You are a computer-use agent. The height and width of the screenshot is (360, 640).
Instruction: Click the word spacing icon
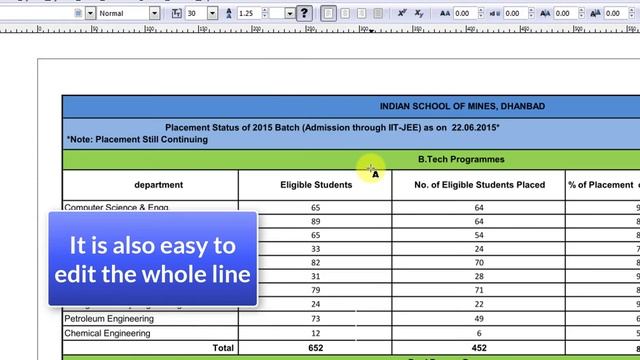tap(495, 13)
